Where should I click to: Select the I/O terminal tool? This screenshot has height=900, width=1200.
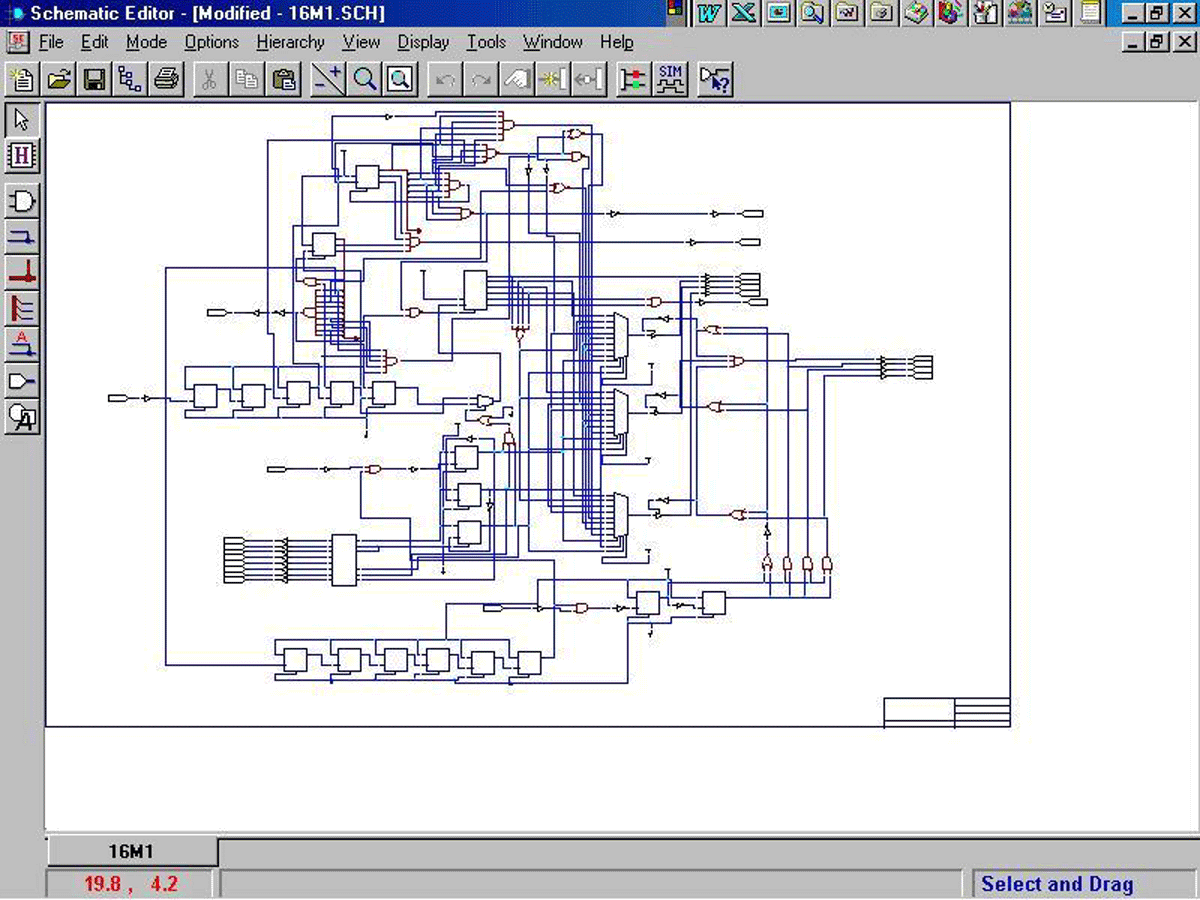tap(22, 380)
